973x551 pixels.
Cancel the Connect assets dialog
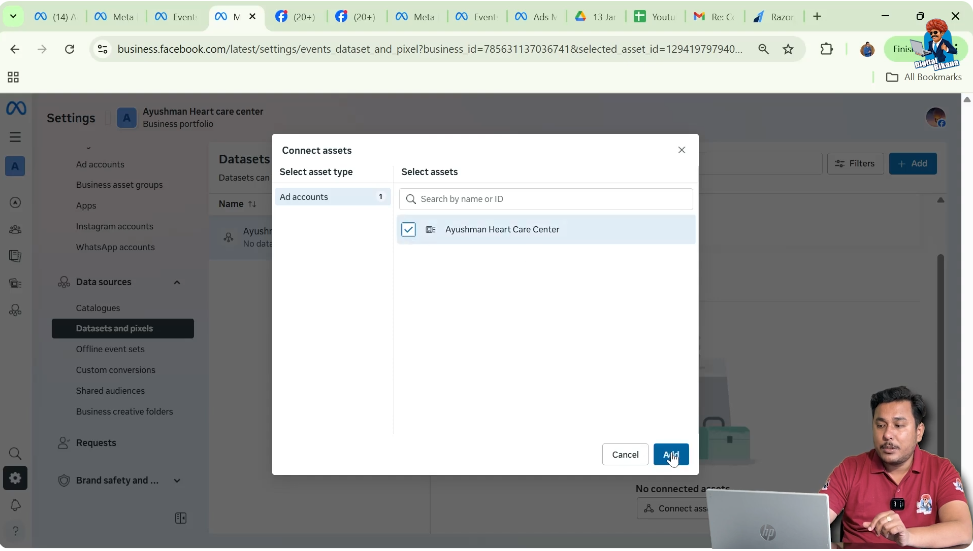(x=625, y=455)
